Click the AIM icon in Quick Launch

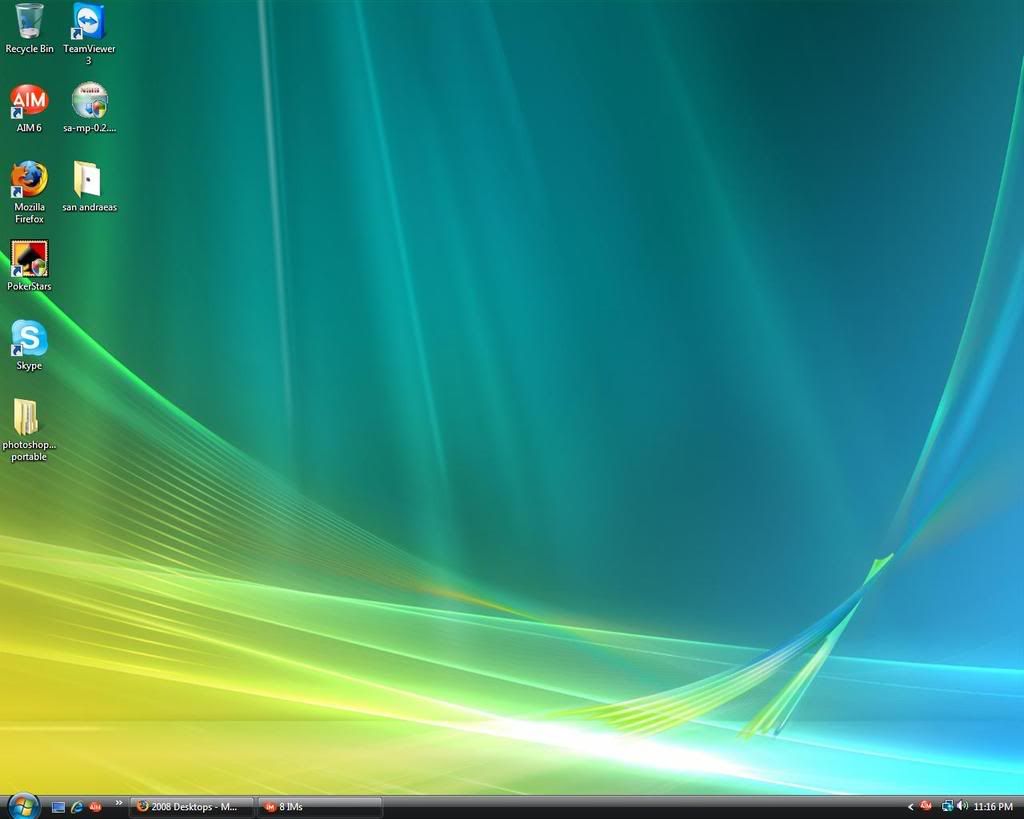[96, 807]
